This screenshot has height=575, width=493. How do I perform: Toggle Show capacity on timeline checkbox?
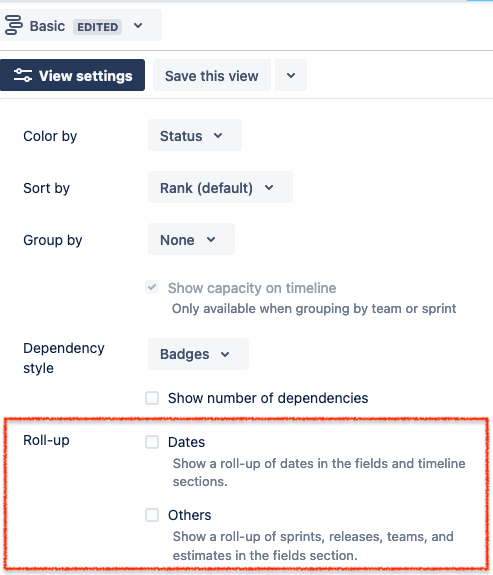point(152,288)
